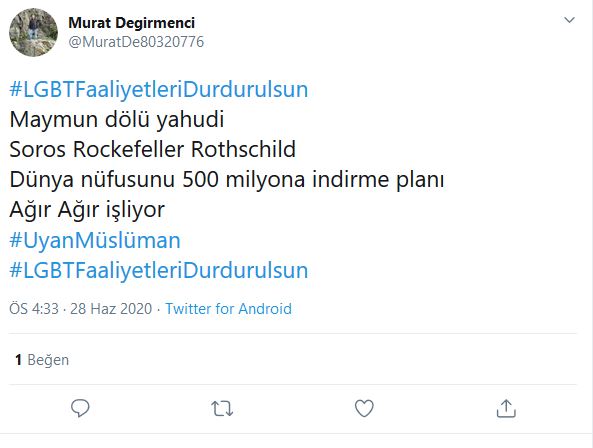Click the Ağır Ağır işliyor text line
The width and height of the screenshot is (593, 448).
(87, 210)
